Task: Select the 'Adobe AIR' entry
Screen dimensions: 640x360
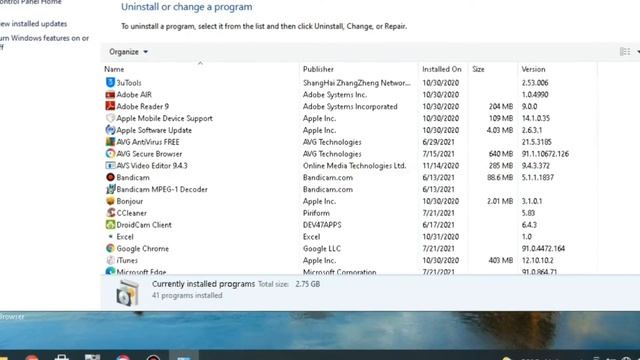Action: coord(134,95)
